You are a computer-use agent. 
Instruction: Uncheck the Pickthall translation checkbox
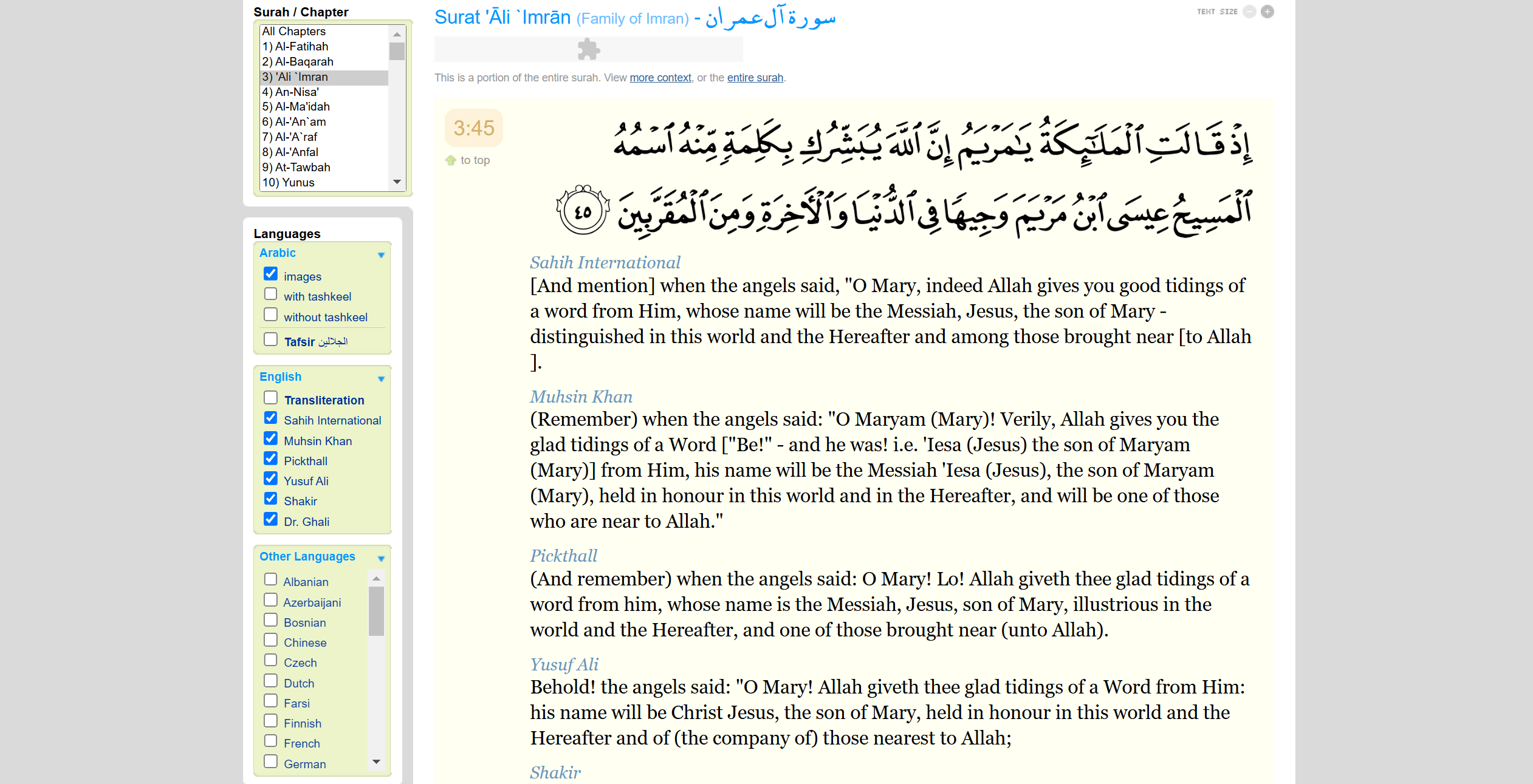(x=270, y=458)
